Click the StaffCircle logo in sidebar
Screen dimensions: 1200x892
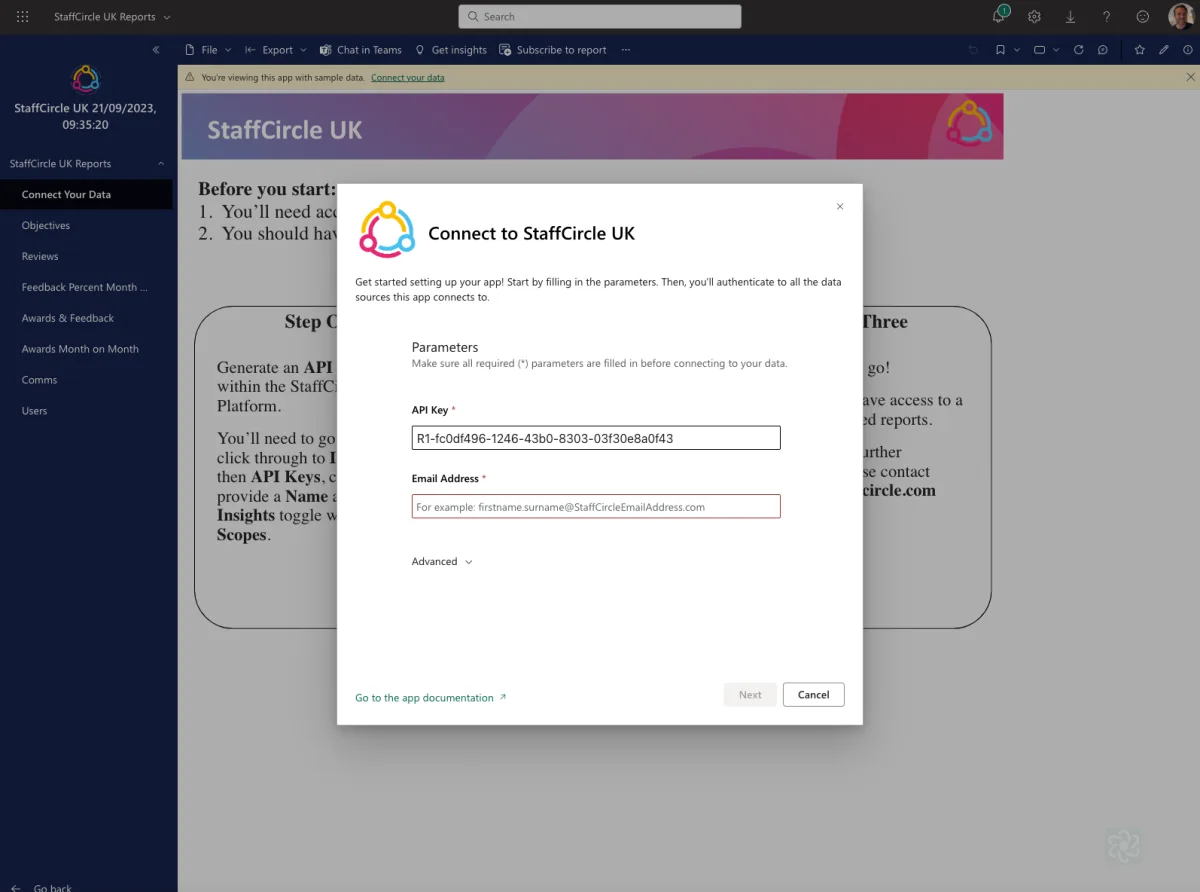pos(86,79)
